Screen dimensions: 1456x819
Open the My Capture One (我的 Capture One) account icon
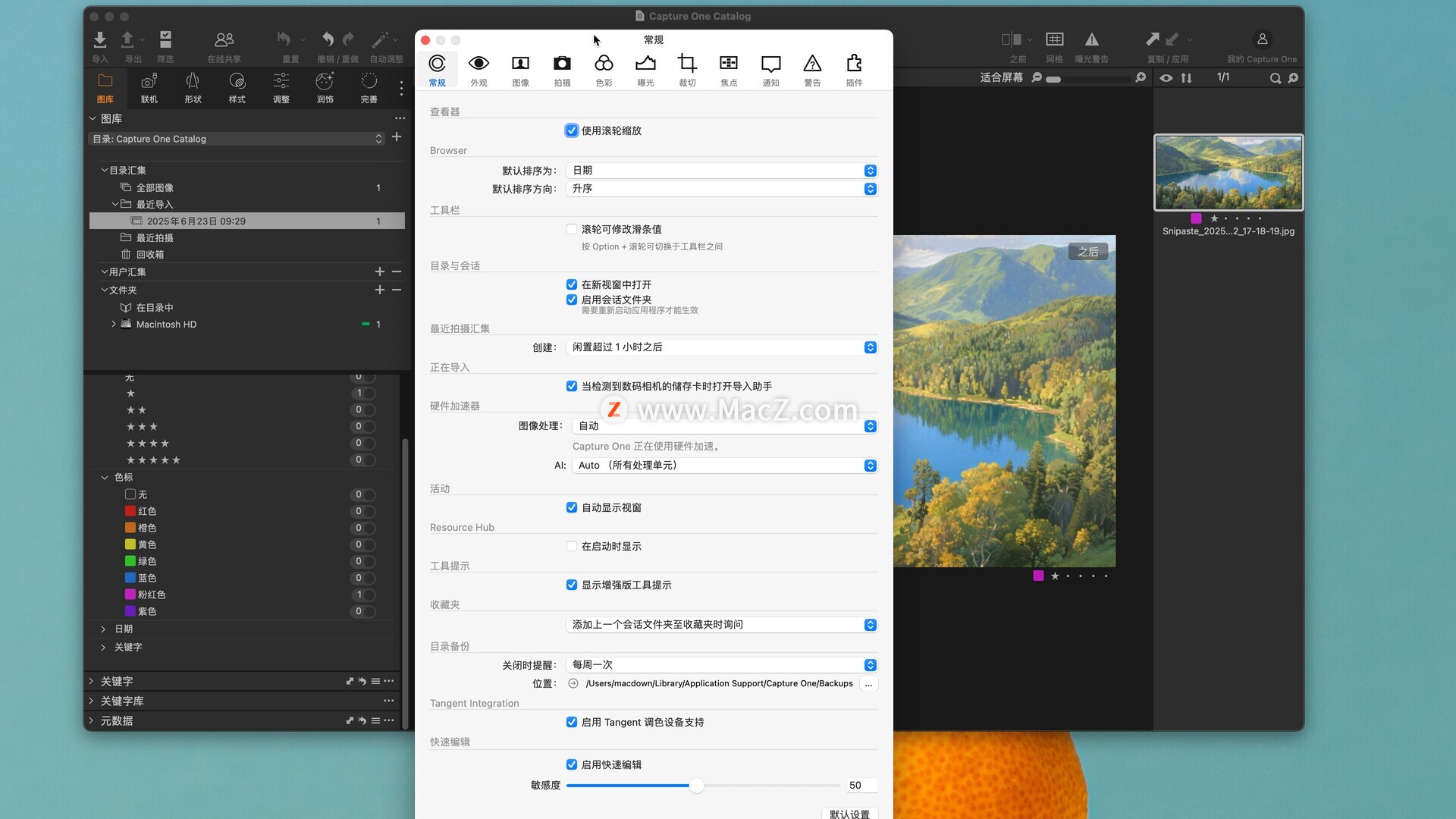tap(1263, 39)
